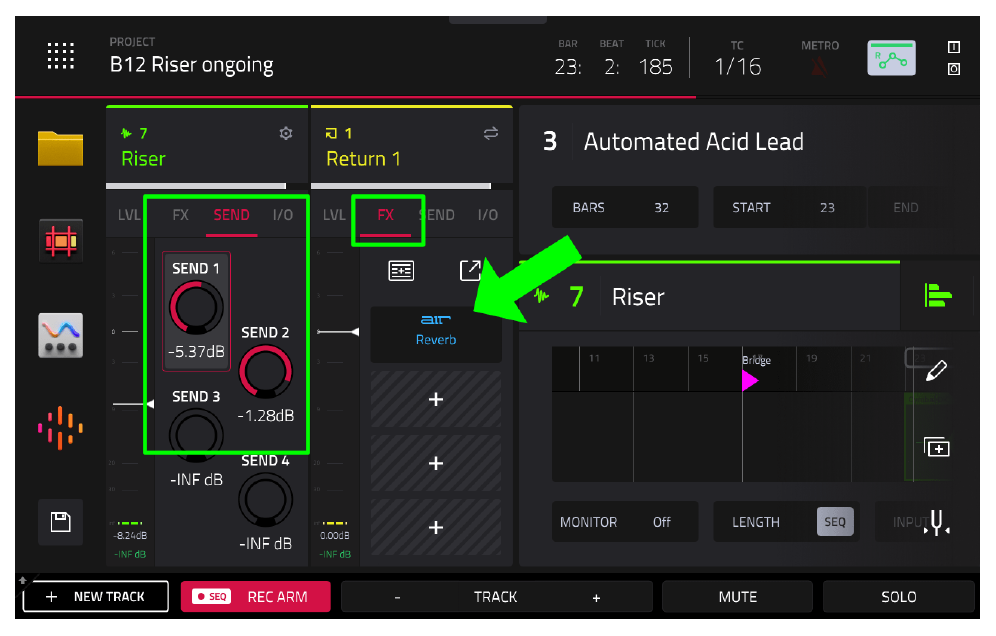Viewport: 996px width, 636px height.
Task: Select the Return 1 I/O tab
Action: pyautogui.click(x=488, y=215)
